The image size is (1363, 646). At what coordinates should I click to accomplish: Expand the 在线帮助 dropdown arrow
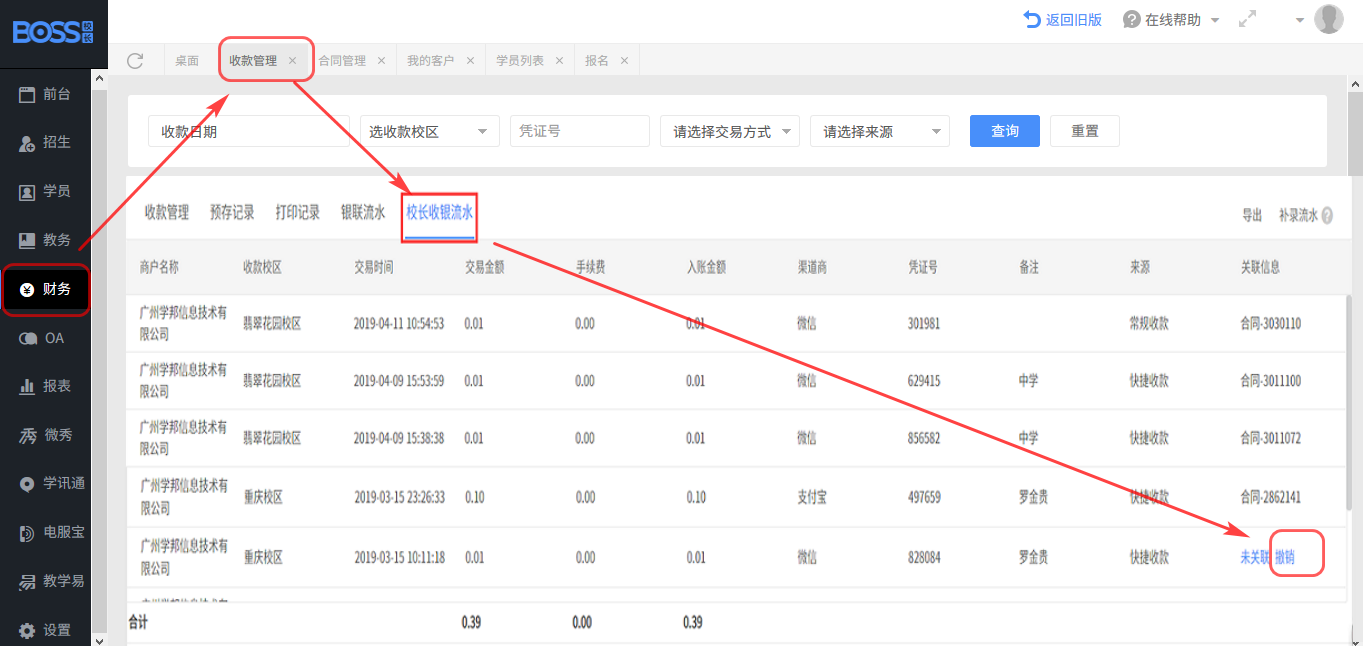[1215, 21]
